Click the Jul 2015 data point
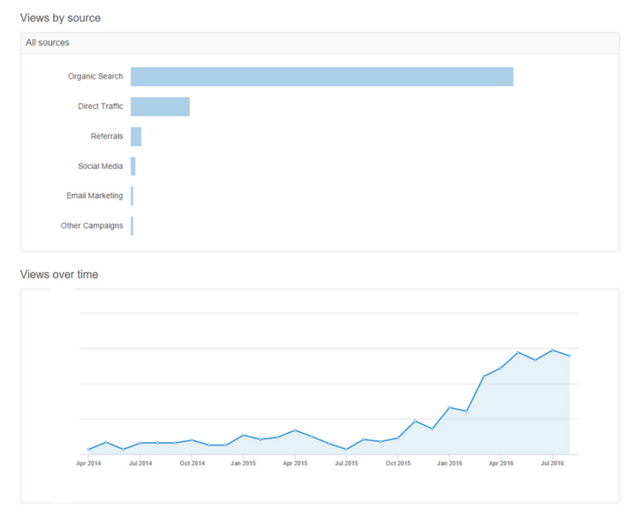Screen dimensions: 640x518 [347, 449]
